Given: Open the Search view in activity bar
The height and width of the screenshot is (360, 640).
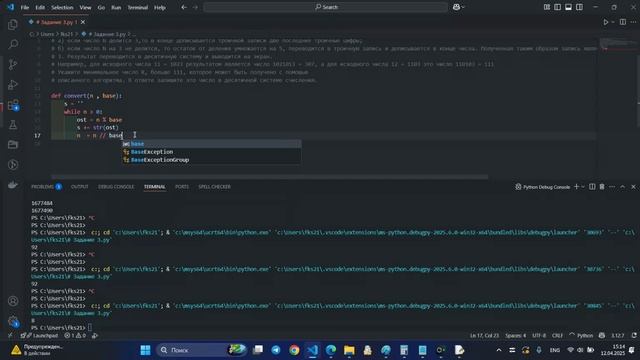Looking at the screenshot, I should pyautogui.click(x=13, y=44).
